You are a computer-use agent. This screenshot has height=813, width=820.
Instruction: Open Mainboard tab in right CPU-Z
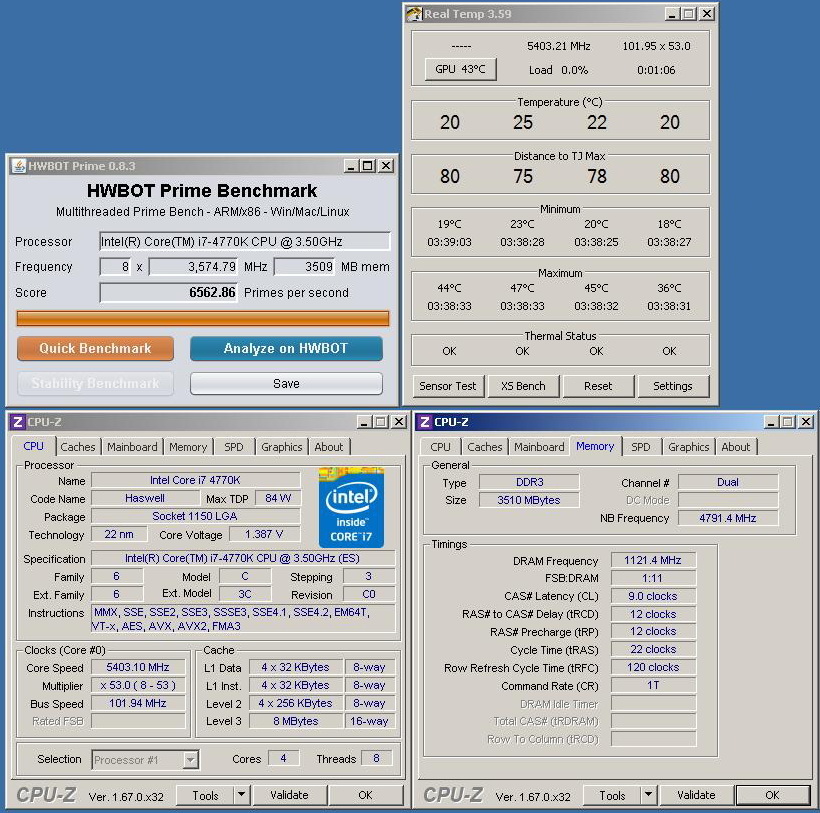(x=539, y=447)
